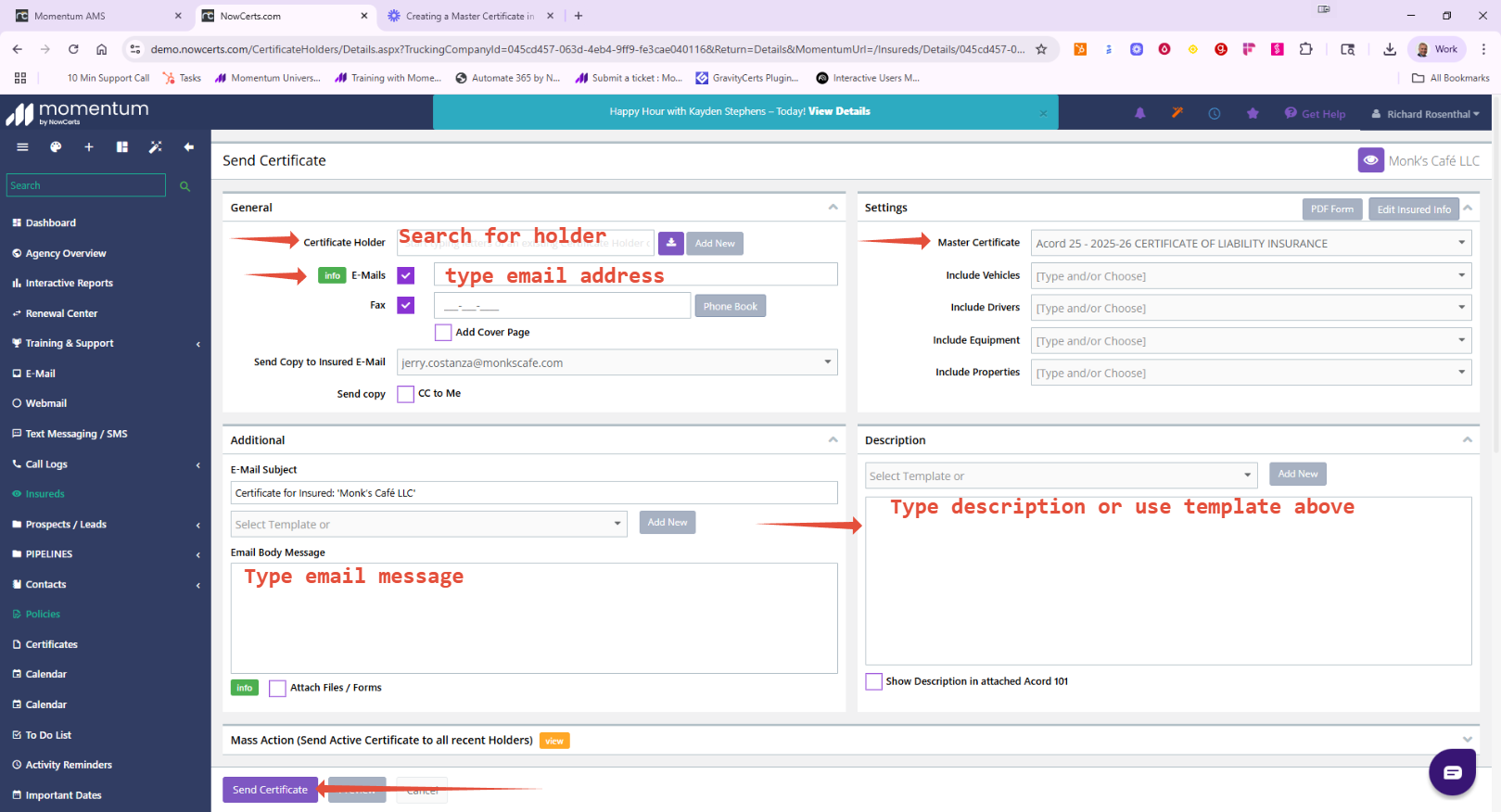Image resolution: width=1501 pixels, height=812 pixels.
Task: Switch to the Momentum AMS browser tab
Action: (x=97, y=16)
